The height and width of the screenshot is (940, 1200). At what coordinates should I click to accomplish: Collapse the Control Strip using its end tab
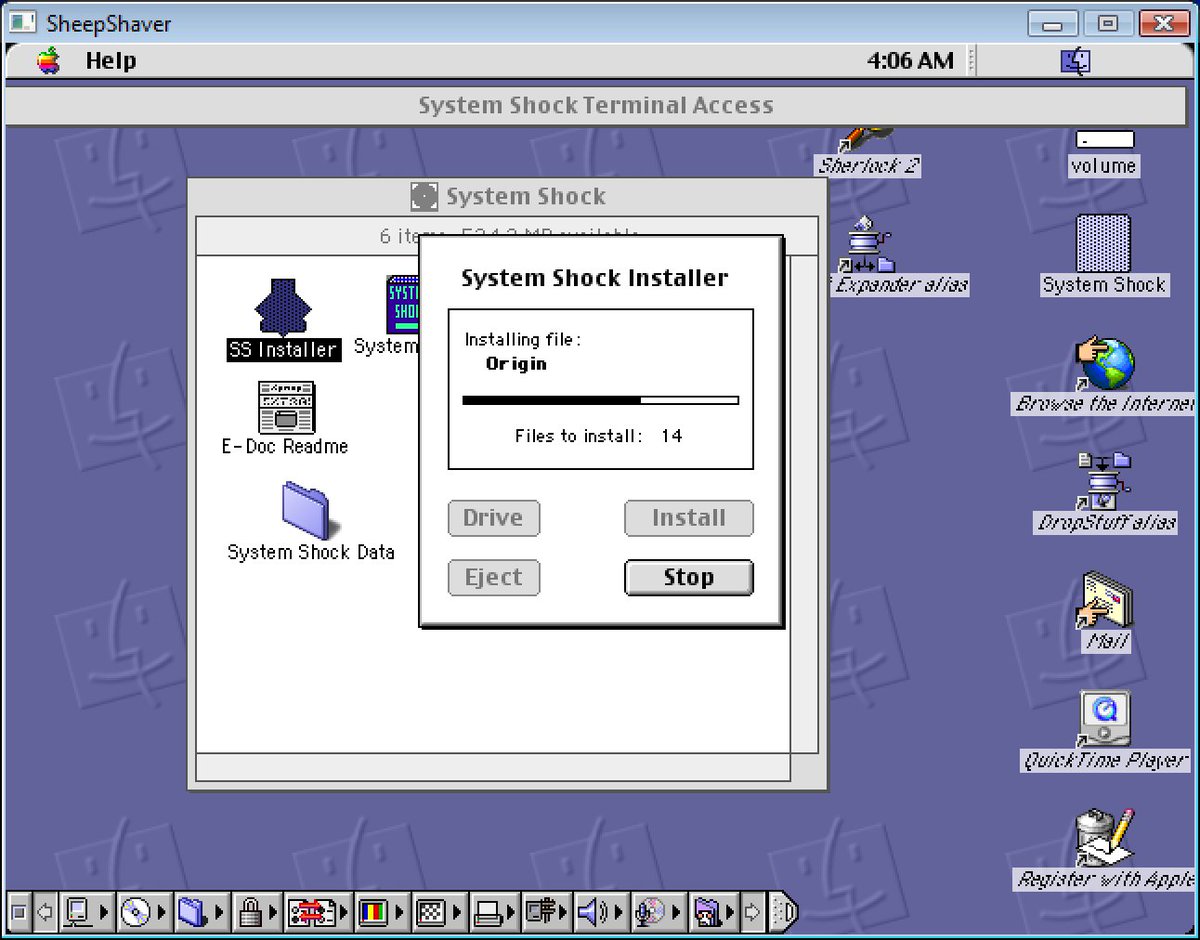[x=784, y=912]
